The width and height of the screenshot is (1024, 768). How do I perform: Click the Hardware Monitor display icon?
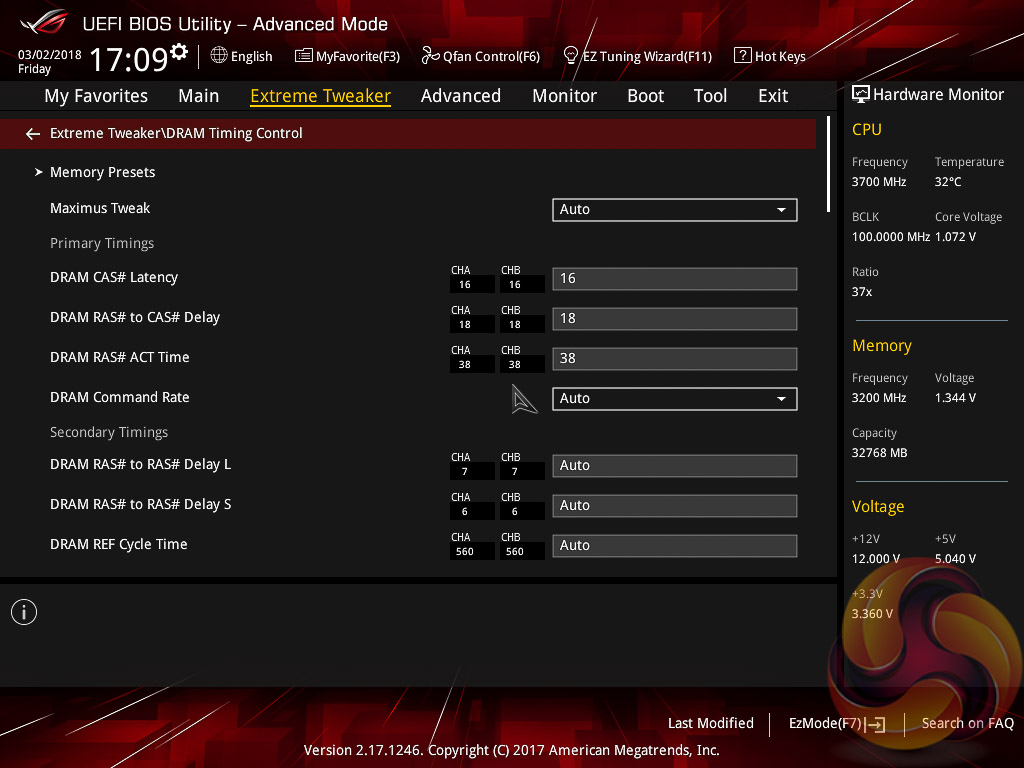tap(861, 95)
